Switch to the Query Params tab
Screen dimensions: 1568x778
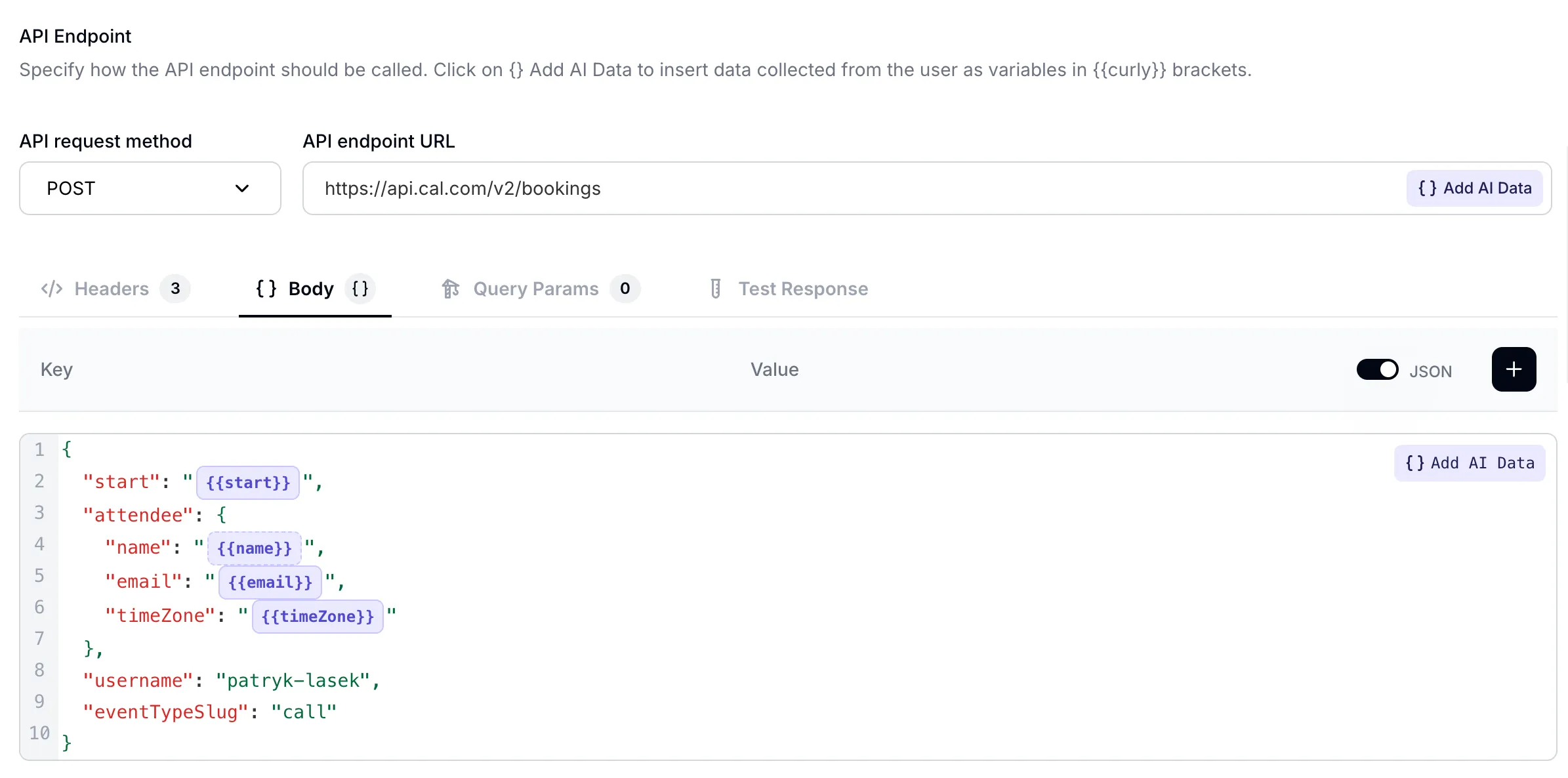tap(535, 289)
